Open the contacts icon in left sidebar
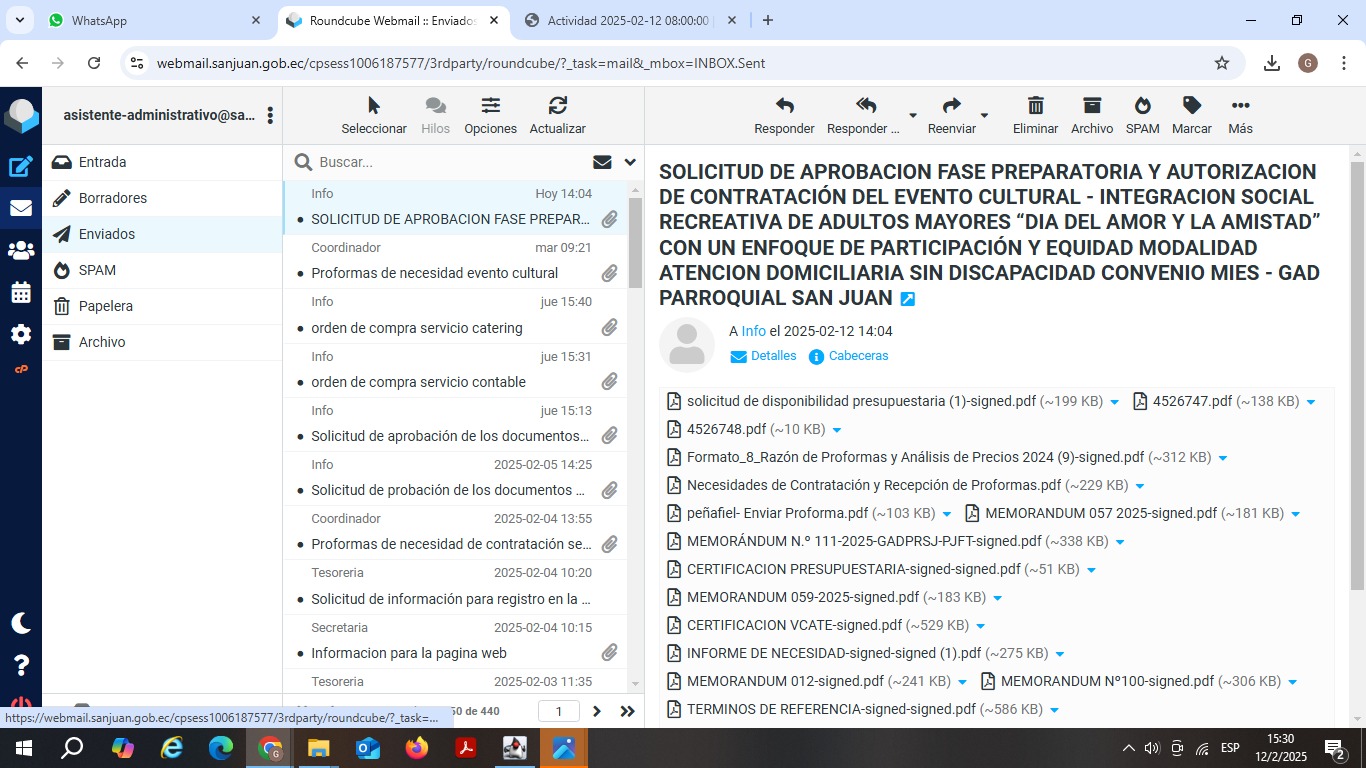The image size is (1366, 768). (x=21, y=251)
